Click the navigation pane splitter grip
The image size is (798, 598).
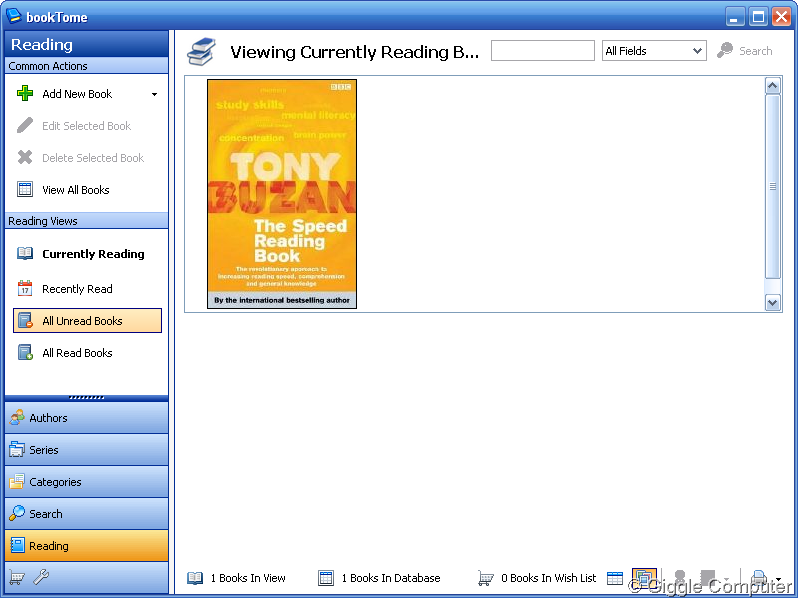[87, 397]
